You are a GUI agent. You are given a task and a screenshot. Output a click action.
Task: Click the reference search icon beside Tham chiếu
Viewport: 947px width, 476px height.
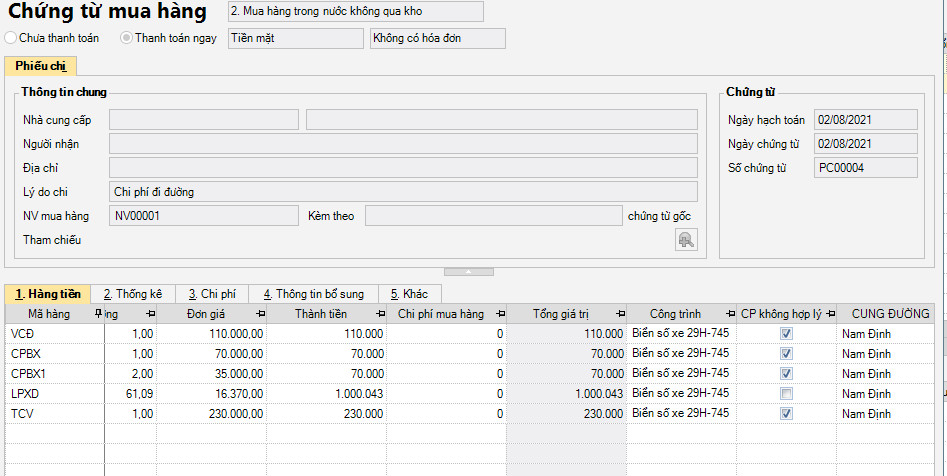(686, 240)
